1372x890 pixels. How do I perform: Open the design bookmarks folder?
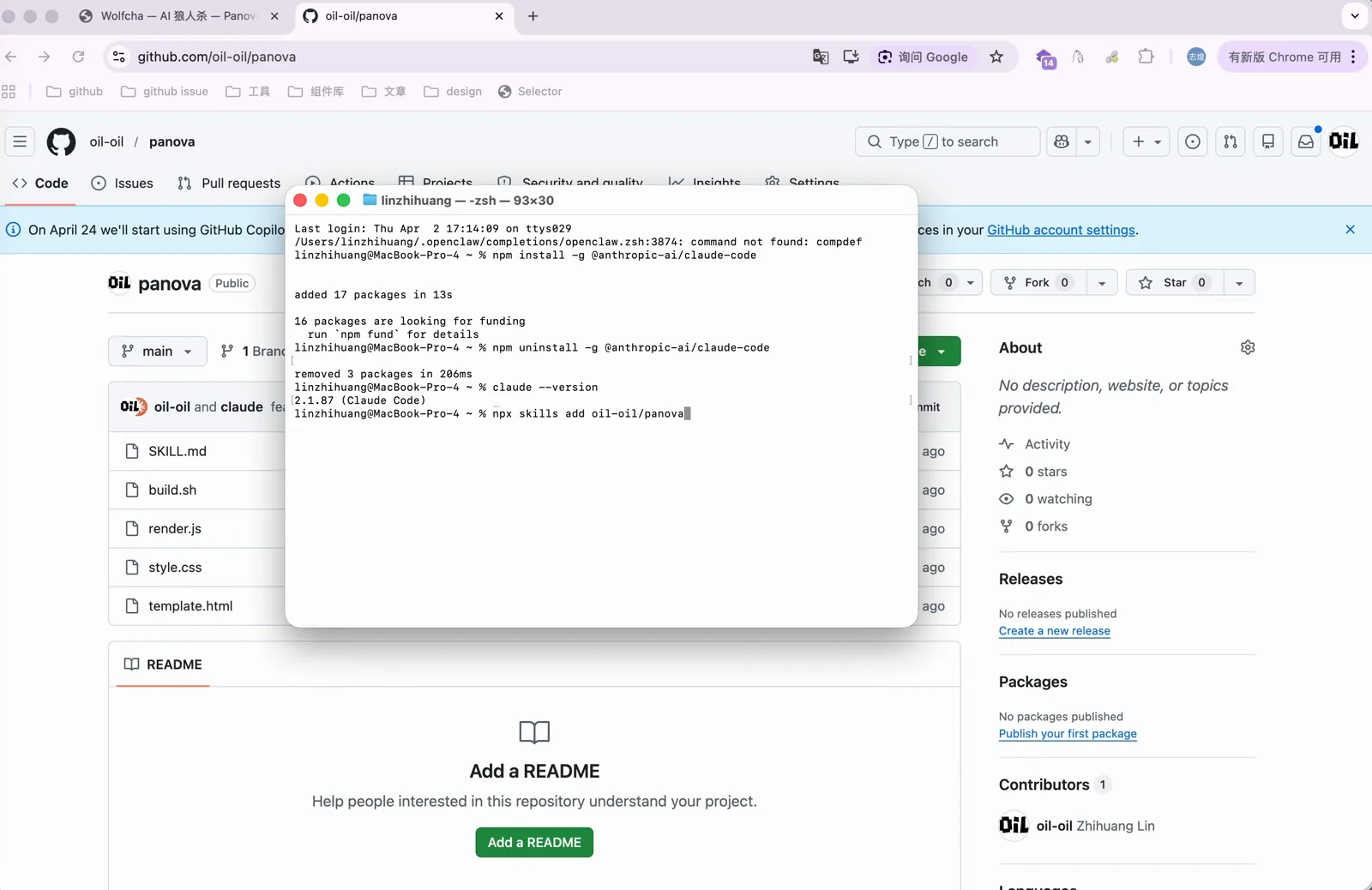pos(453,92)
